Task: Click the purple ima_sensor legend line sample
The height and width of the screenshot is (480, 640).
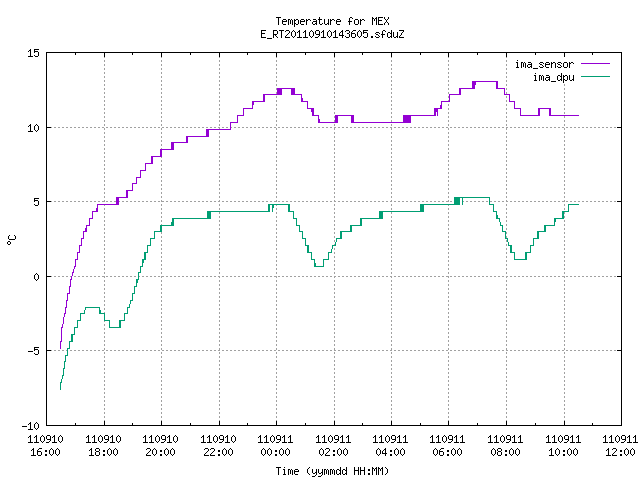Action: (x=595, y=64)
